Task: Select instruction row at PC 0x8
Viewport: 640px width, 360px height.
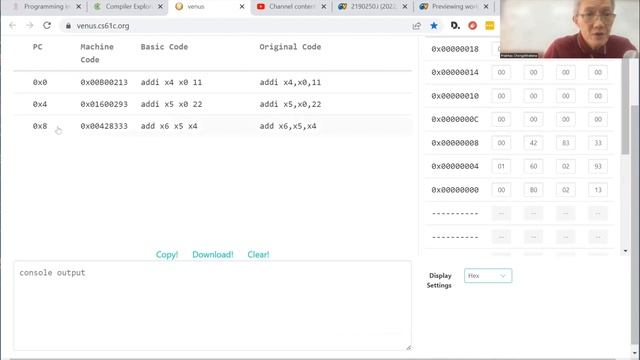Action: click(212, 126)
